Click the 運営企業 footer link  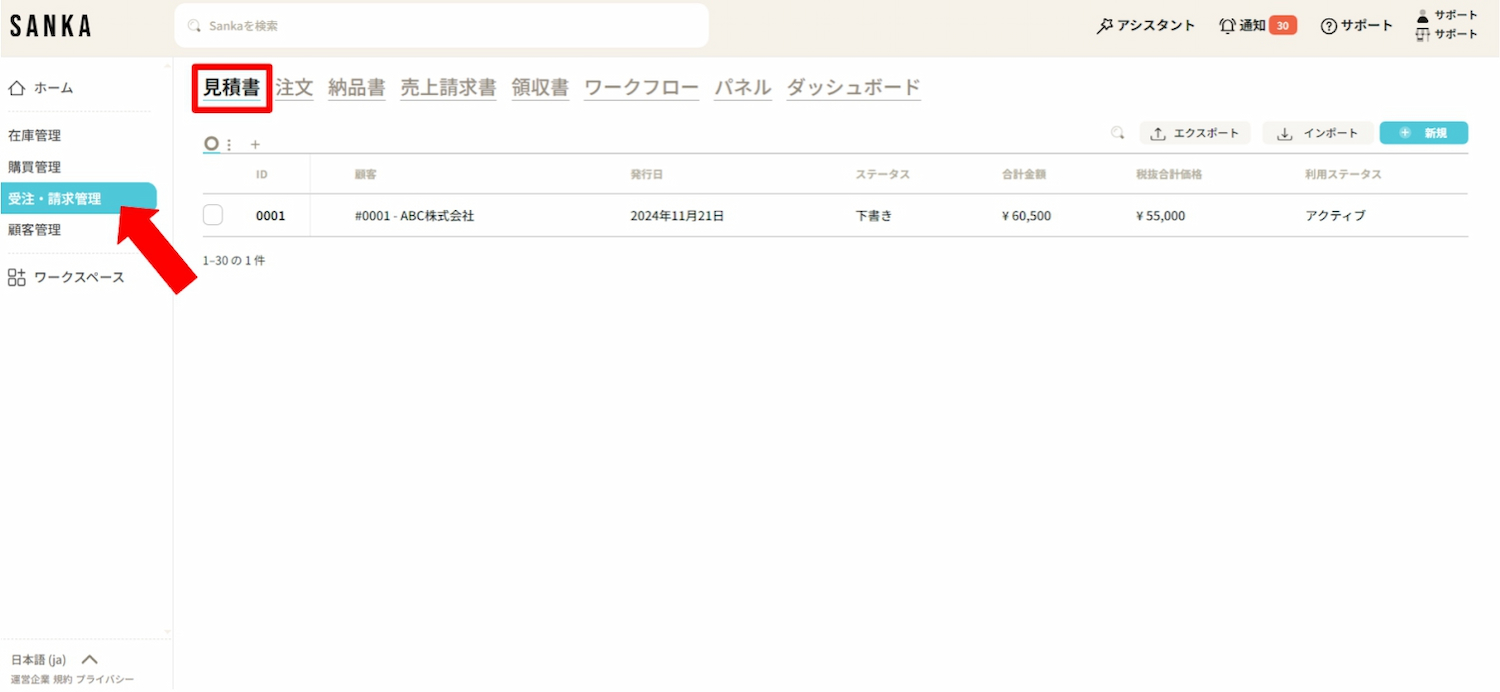click(x=30, y=680)
